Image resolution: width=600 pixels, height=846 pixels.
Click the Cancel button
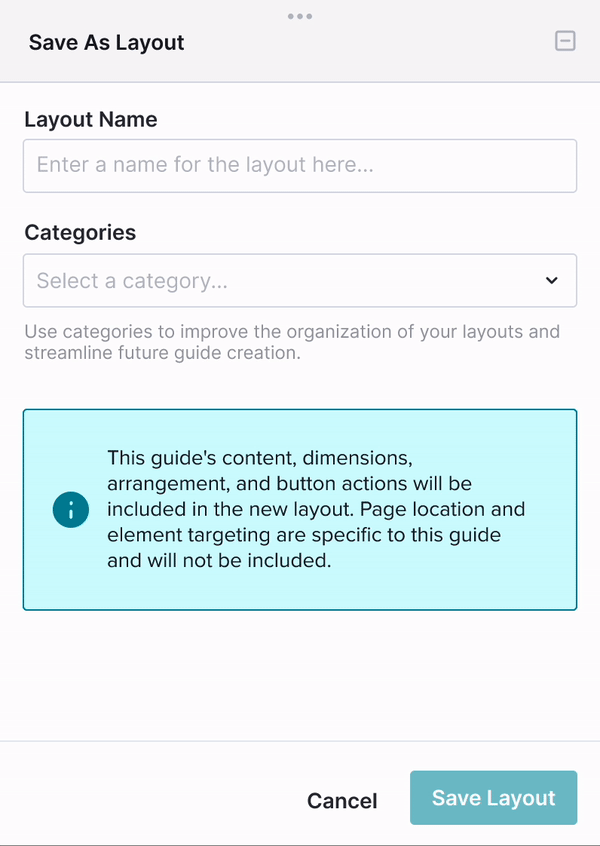pyautogui.click(x=342, y=801)
